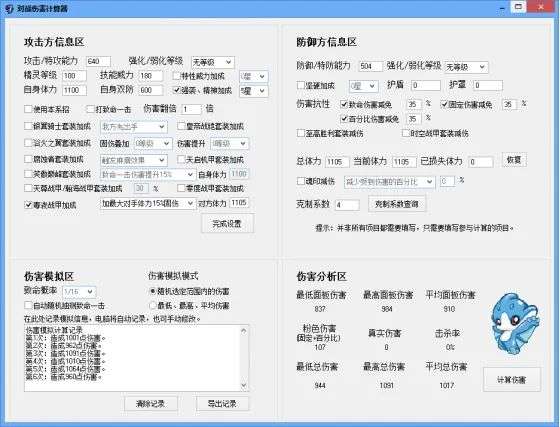Image resolution: width=560 pixels, height=427 pixels.
Task: Open the 加最大对手体力15%固伤 dropdown
Action: pyautogui.click(x=148, y=204)
